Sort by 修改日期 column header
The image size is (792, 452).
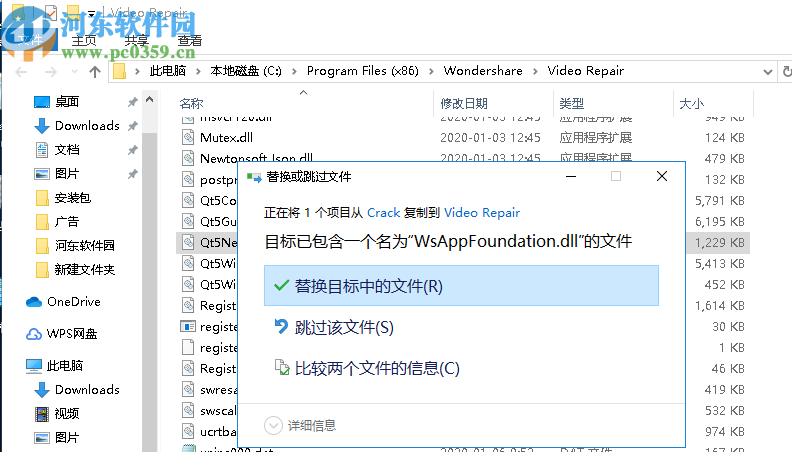(x=464, y=104)
